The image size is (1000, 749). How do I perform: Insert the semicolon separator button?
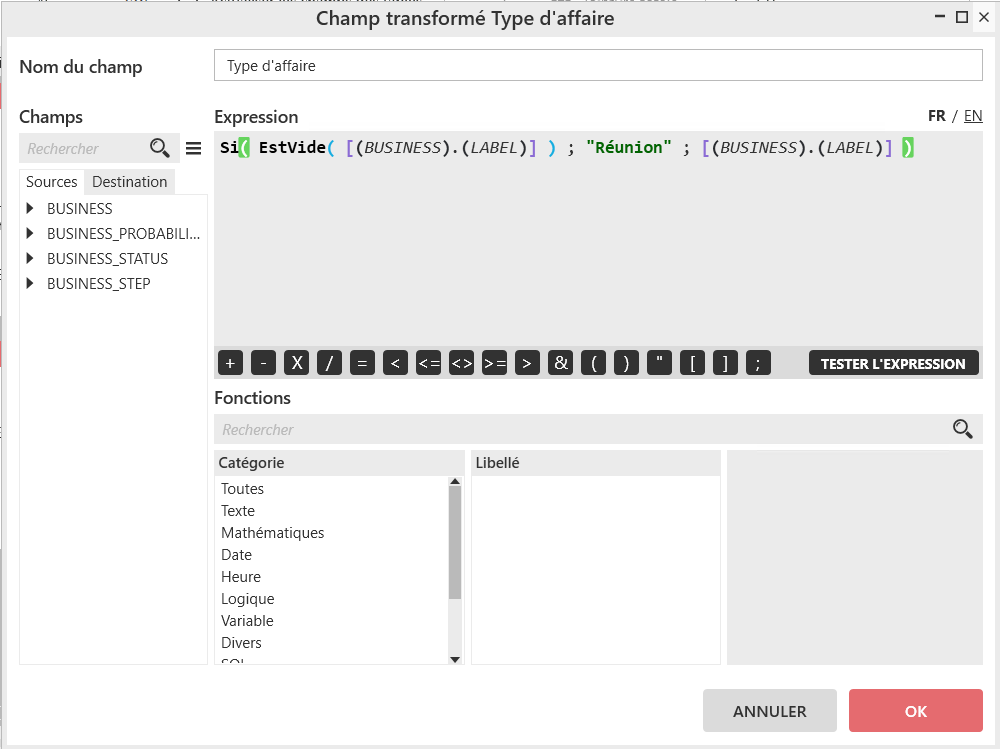pos(758,363)
